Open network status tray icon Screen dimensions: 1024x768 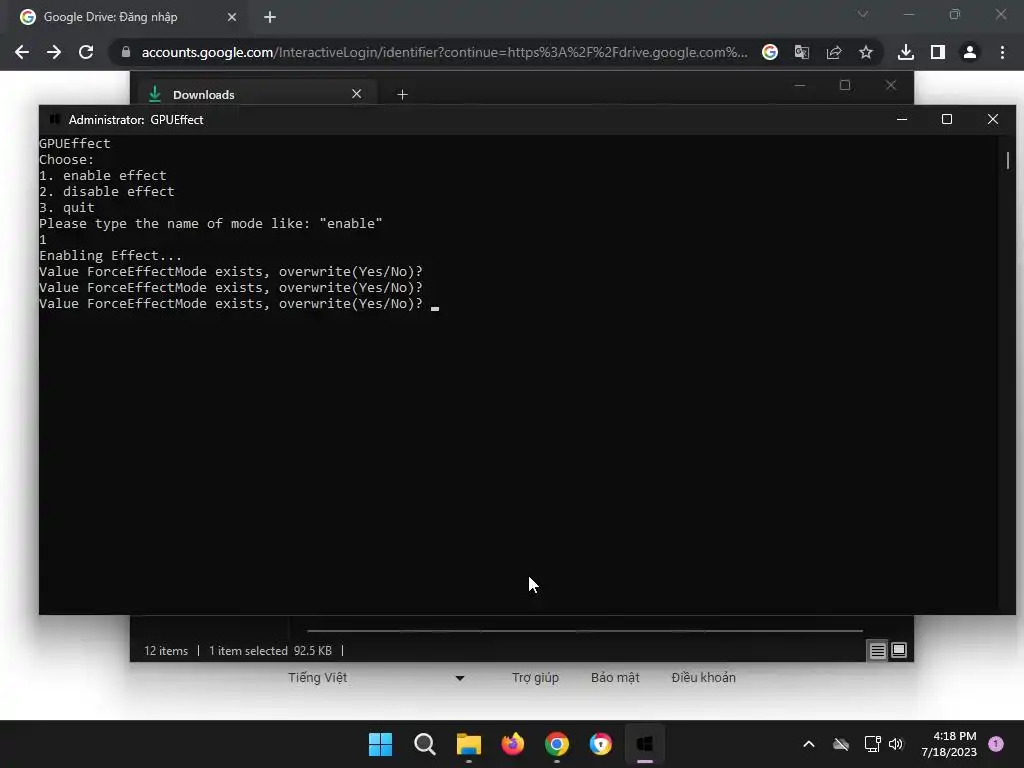[872, 744]
